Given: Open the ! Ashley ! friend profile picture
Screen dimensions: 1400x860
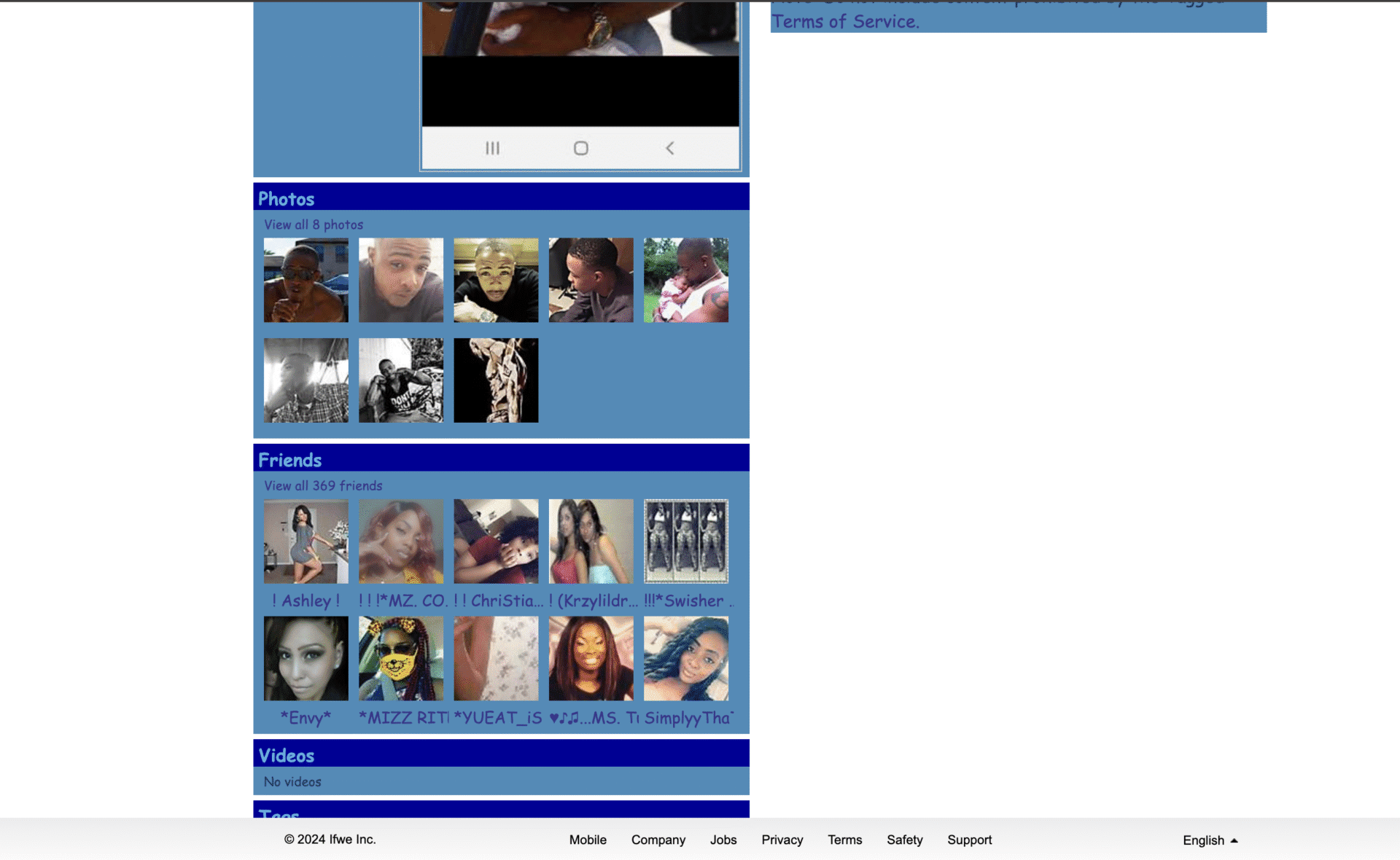Looking at the screenshot, I should (306, 541).
